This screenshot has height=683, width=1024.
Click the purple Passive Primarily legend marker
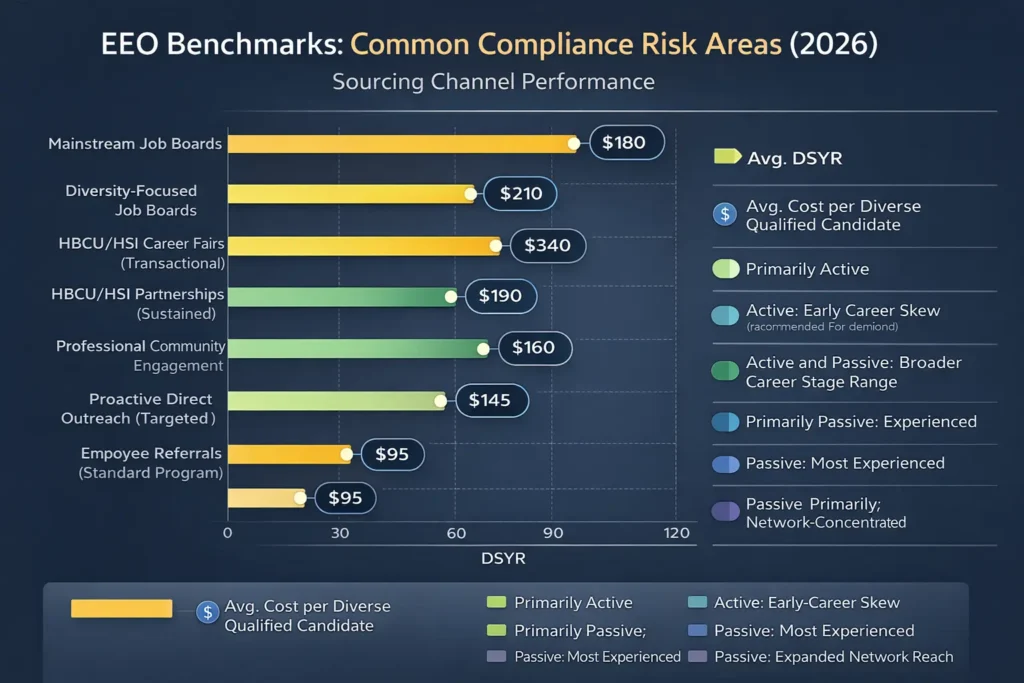723,513
